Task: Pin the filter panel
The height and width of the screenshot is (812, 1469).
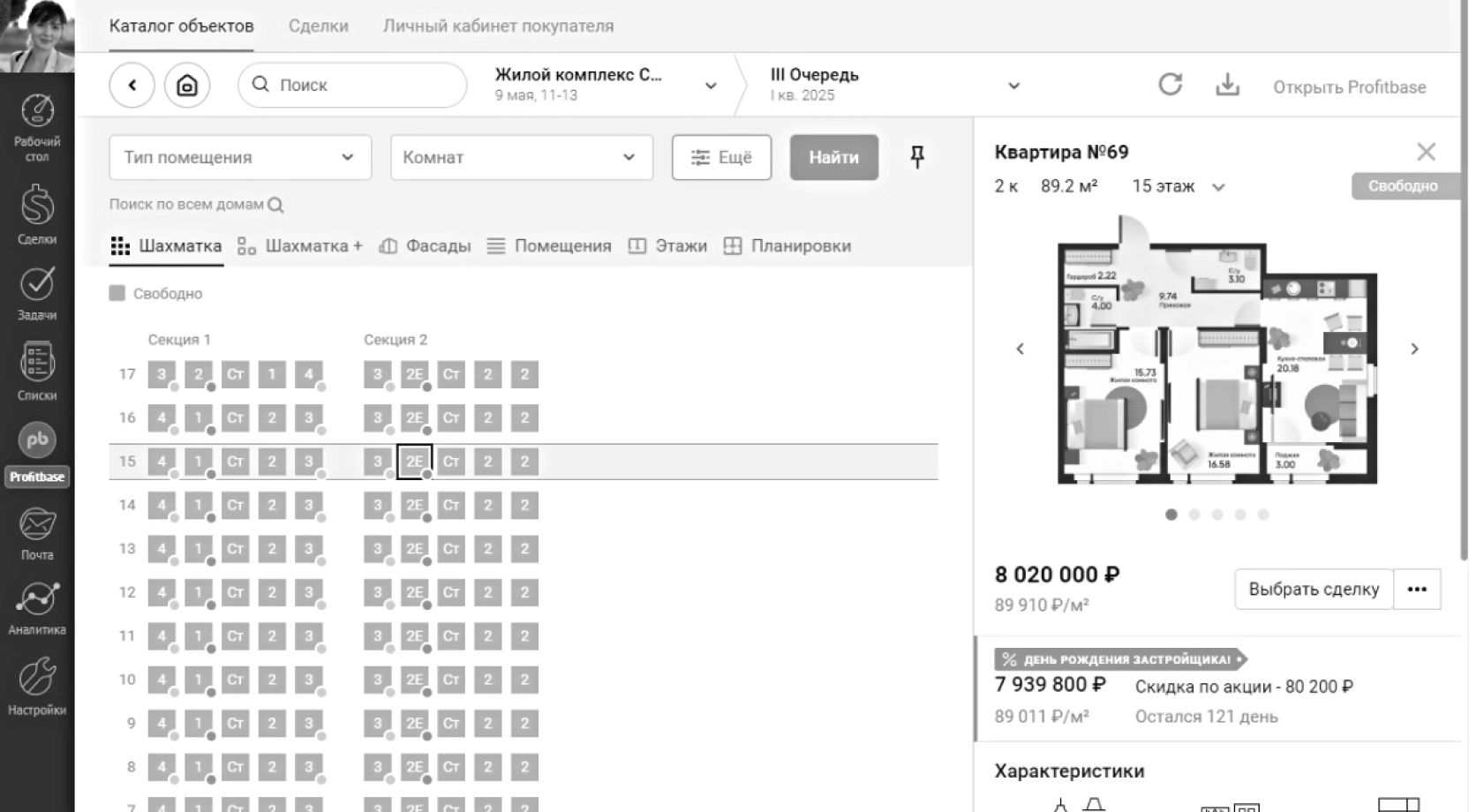Action: point(917,157)
